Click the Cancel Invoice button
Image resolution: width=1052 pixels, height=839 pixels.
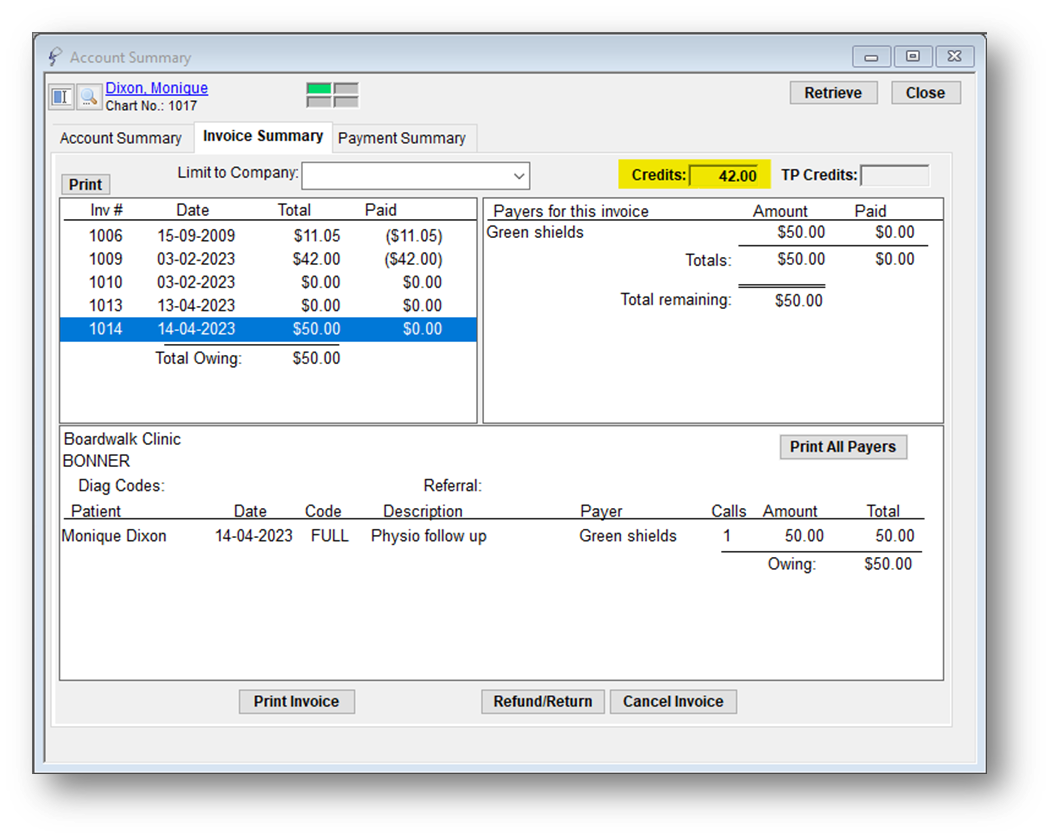pos(673,702)
